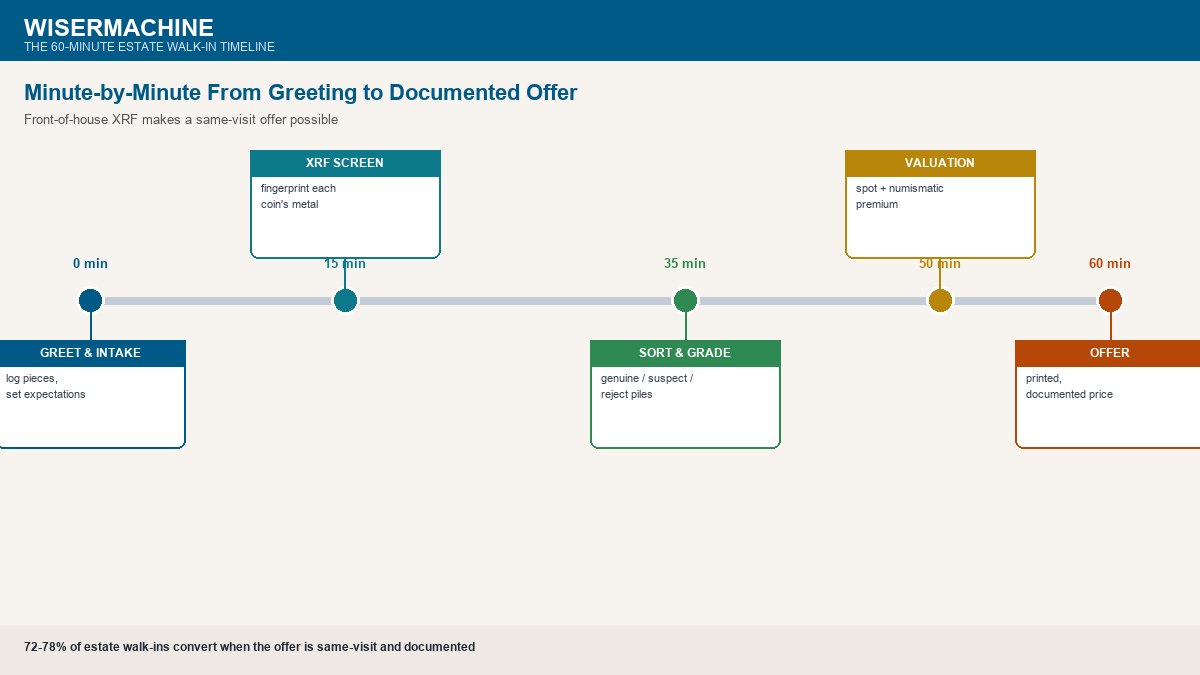
Task: Select the Minute-by-Minute heading
Action: (301, 92)
